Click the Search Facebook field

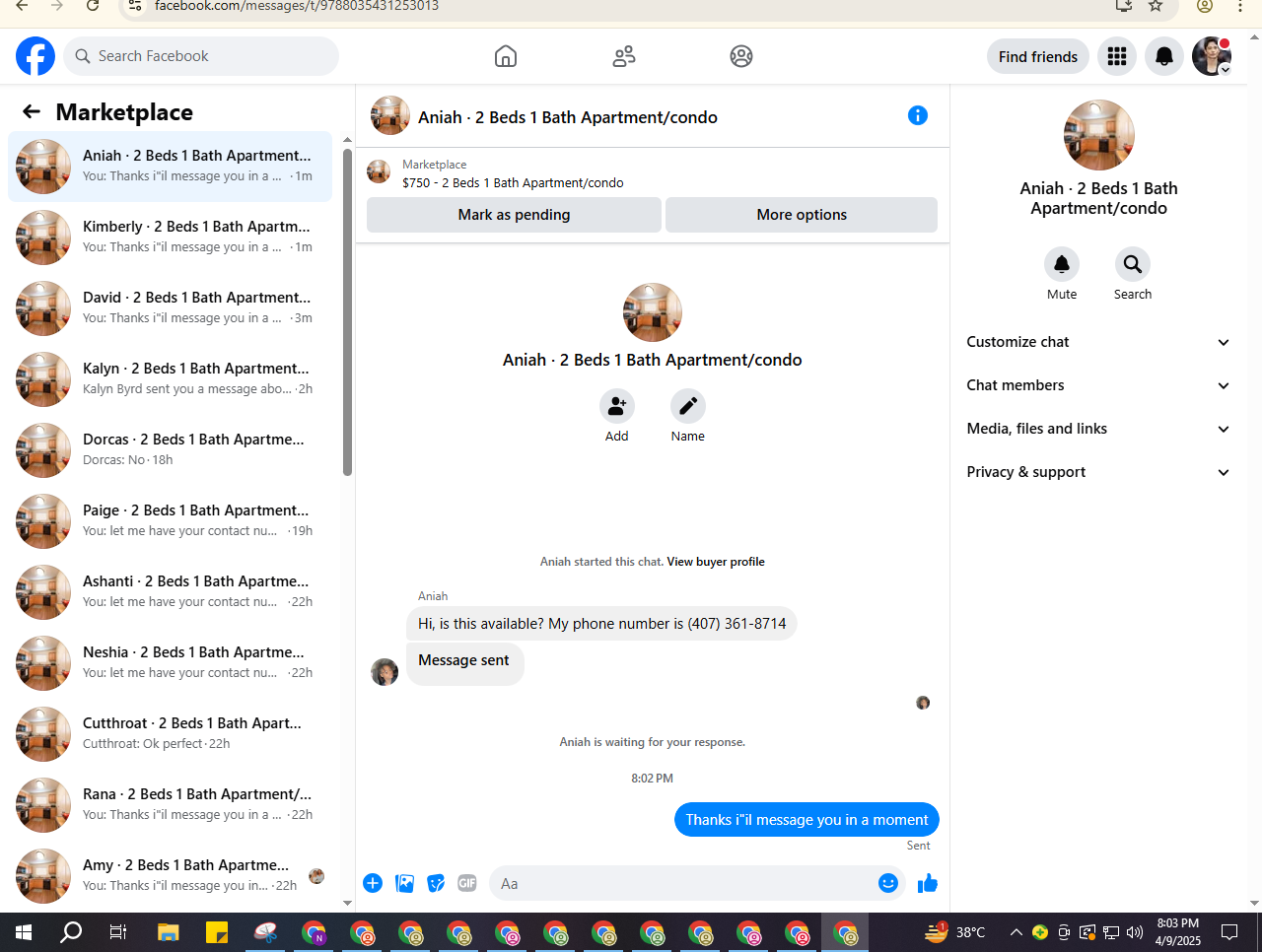tap(202, 56)
